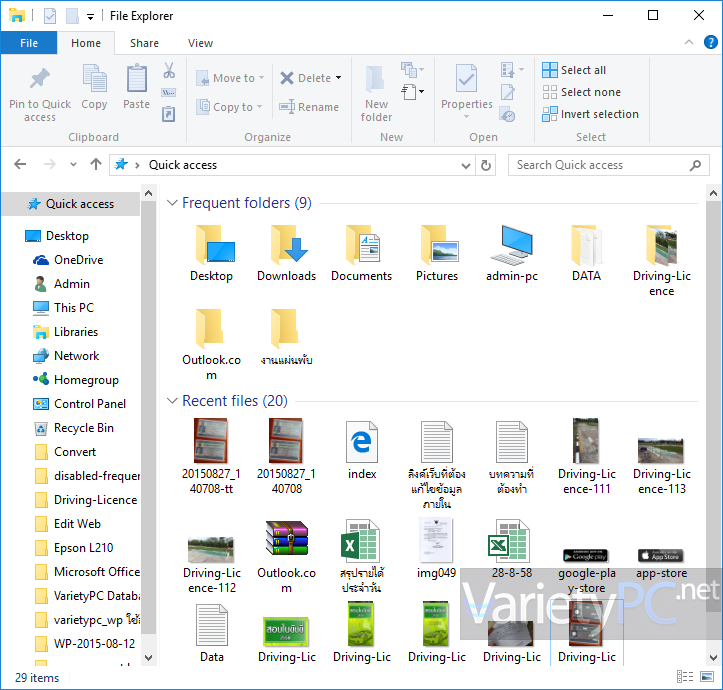Viewport: 723px width, 690px height.
Task: Click the Cut scissors icon
Action: [x=169, y=71]
